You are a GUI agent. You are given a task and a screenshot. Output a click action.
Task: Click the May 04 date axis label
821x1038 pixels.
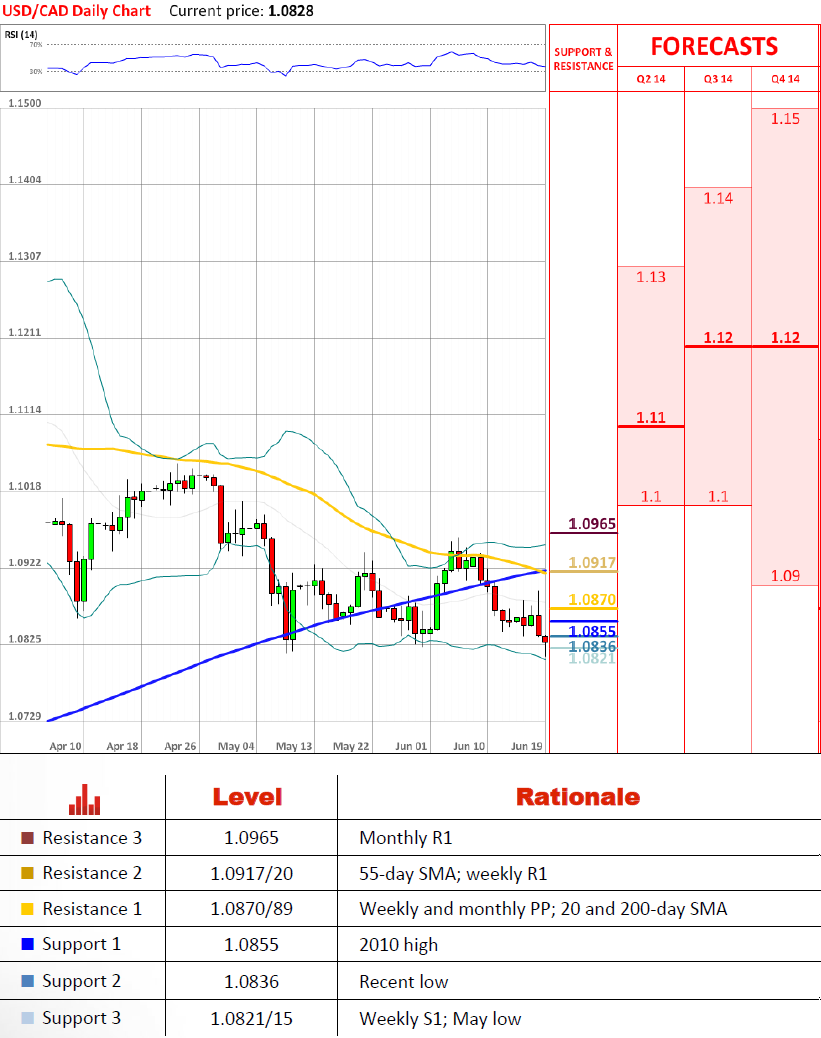[x=236, y=746]
